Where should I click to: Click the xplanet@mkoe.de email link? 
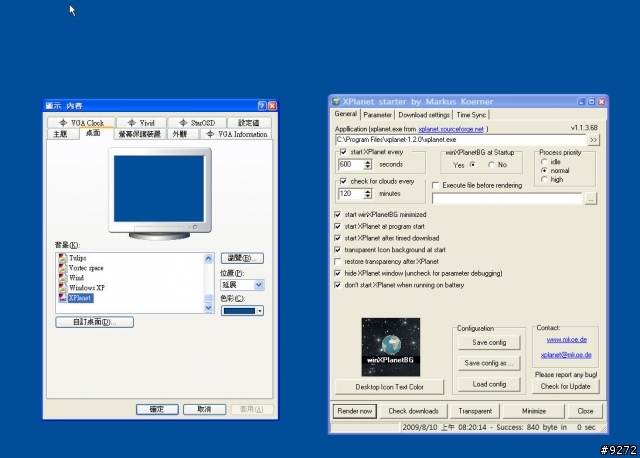point(566,355)
